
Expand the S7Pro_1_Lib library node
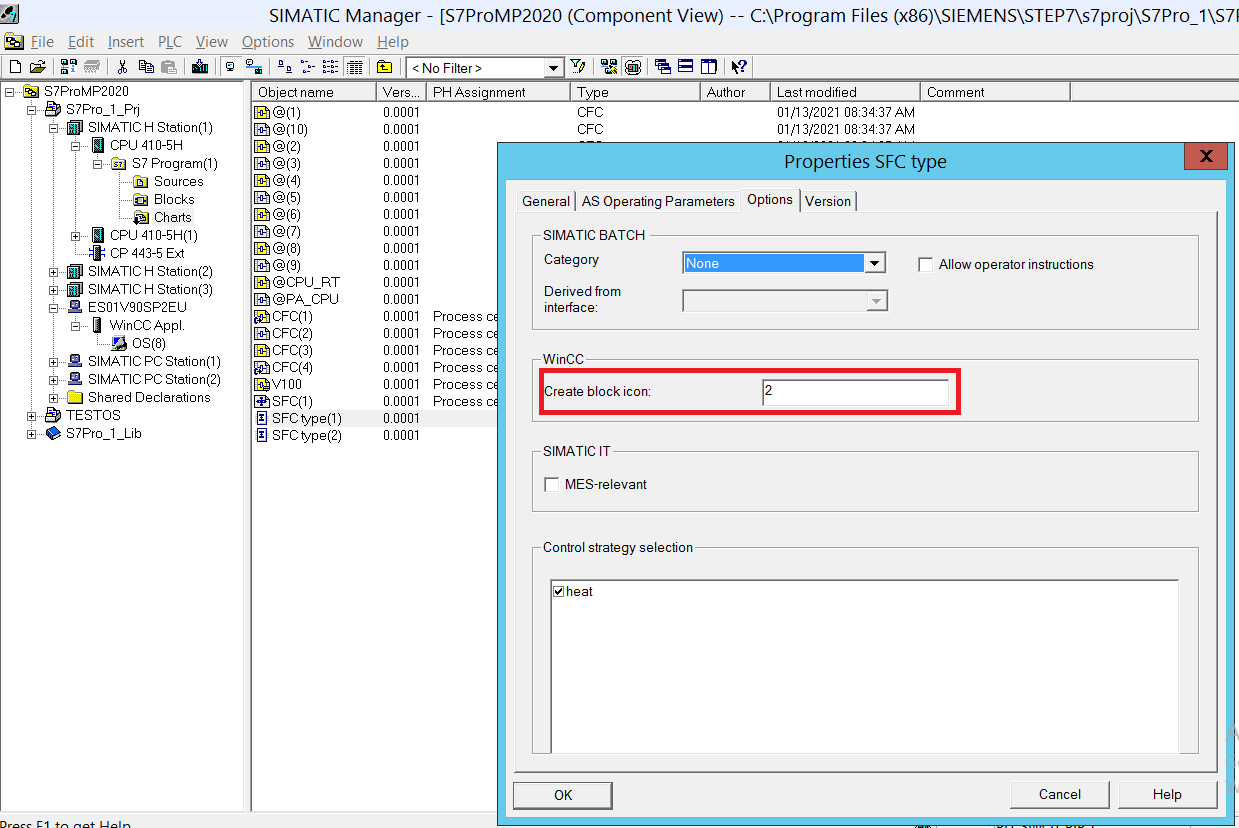click(x=31, y=434)
